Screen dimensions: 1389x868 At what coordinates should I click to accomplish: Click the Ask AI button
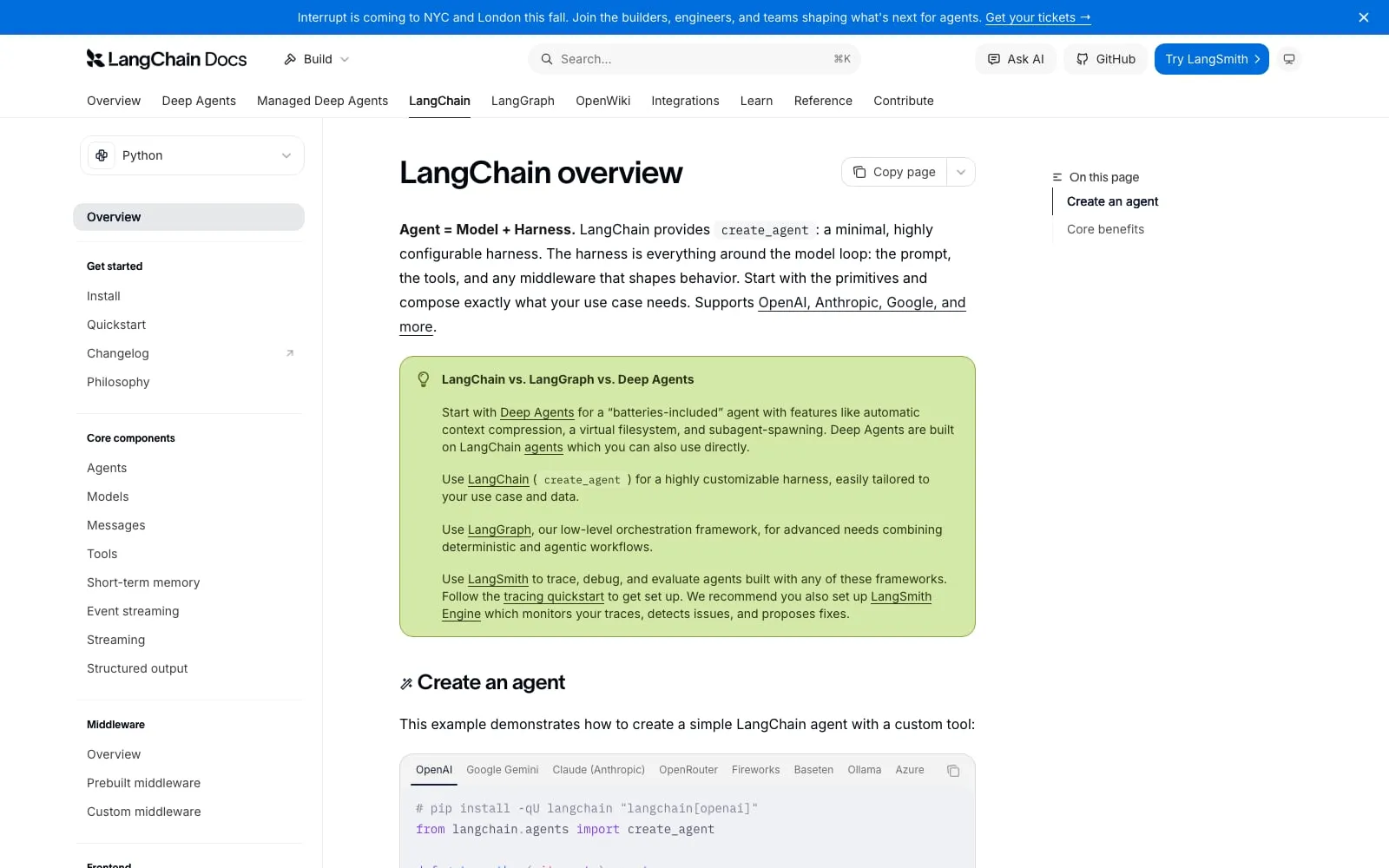pyautogui.click(x=1016, y=59)
